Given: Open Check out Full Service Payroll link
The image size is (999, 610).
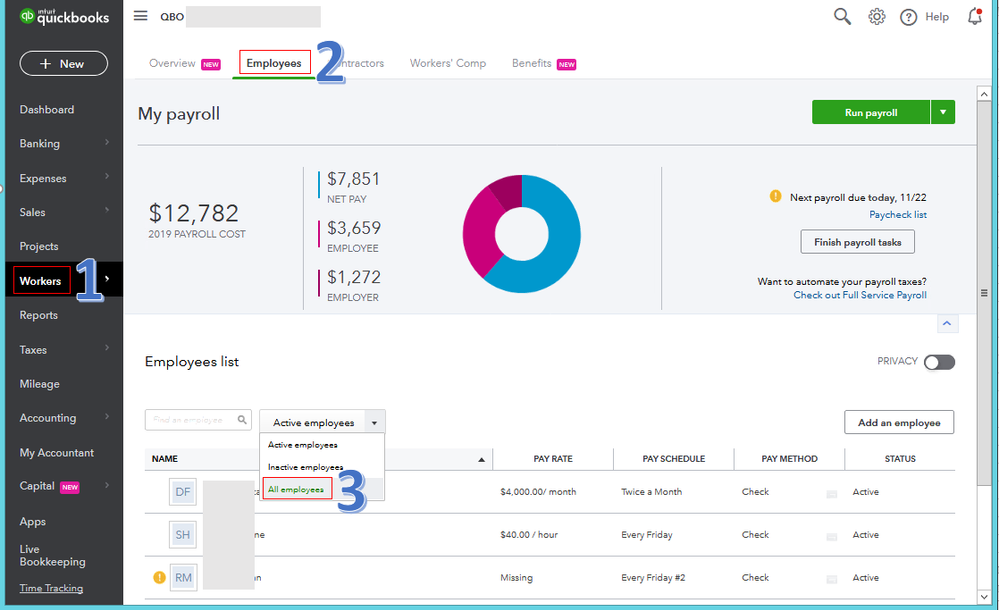Looking at the screenshot, I should click(x=860, y=295).
